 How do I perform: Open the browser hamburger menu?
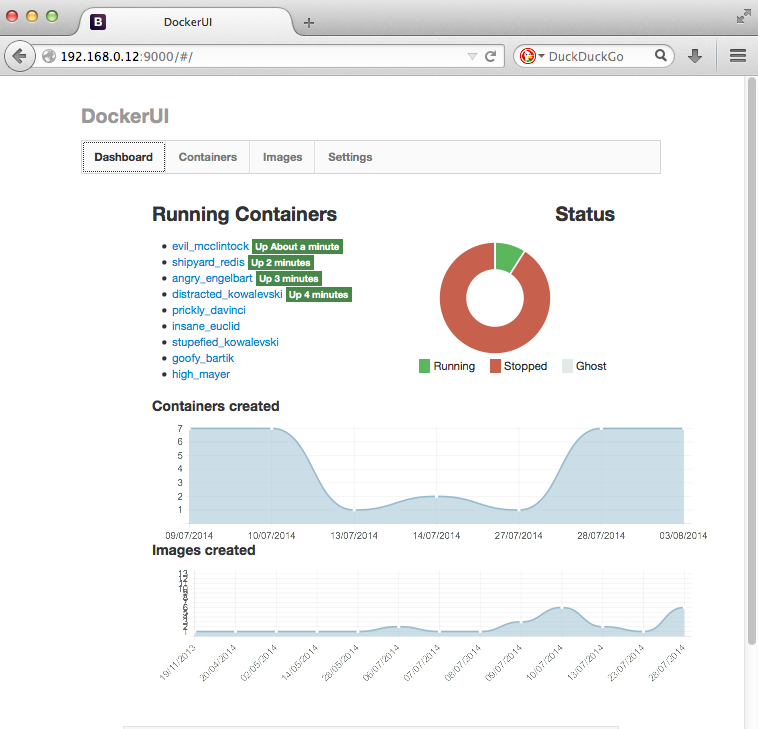point(738,56)
